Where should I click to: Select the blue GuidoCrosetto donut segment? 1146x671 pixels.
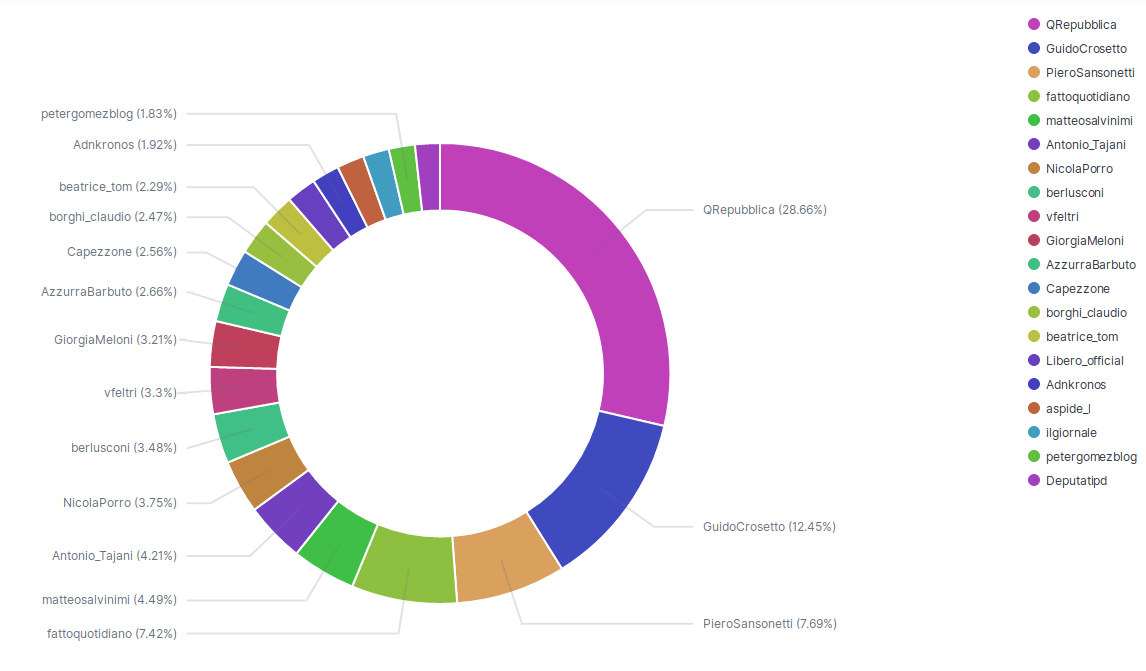coord(598,488)
